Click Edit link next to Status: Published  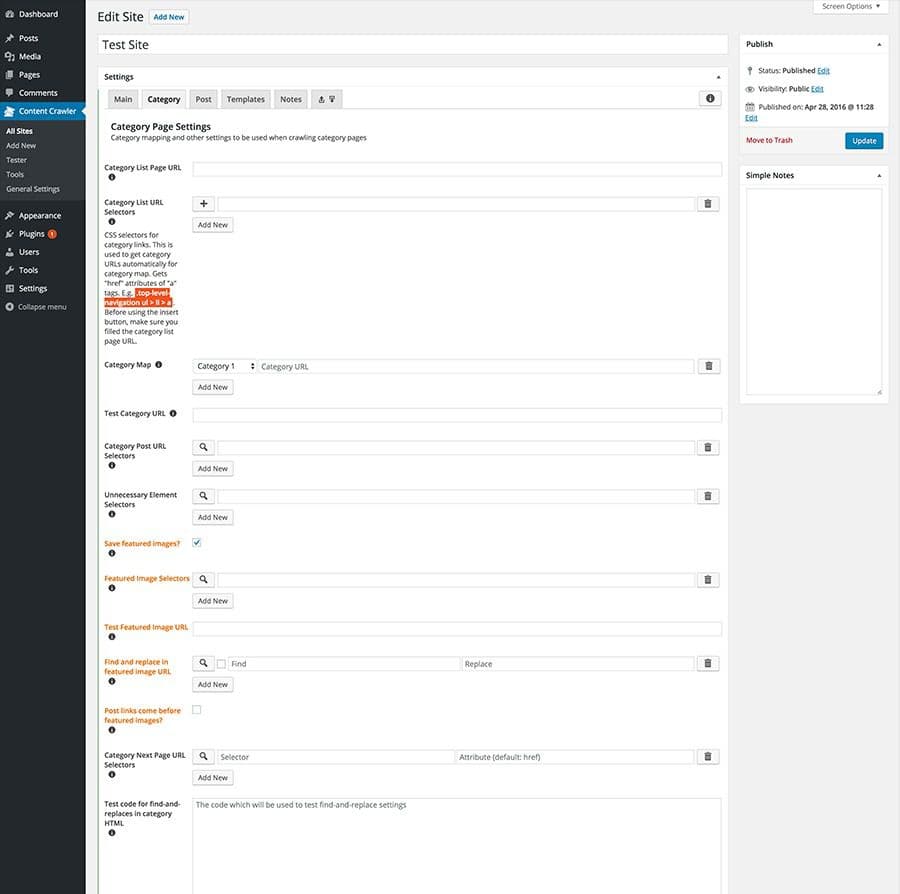[x=823, y=71]
